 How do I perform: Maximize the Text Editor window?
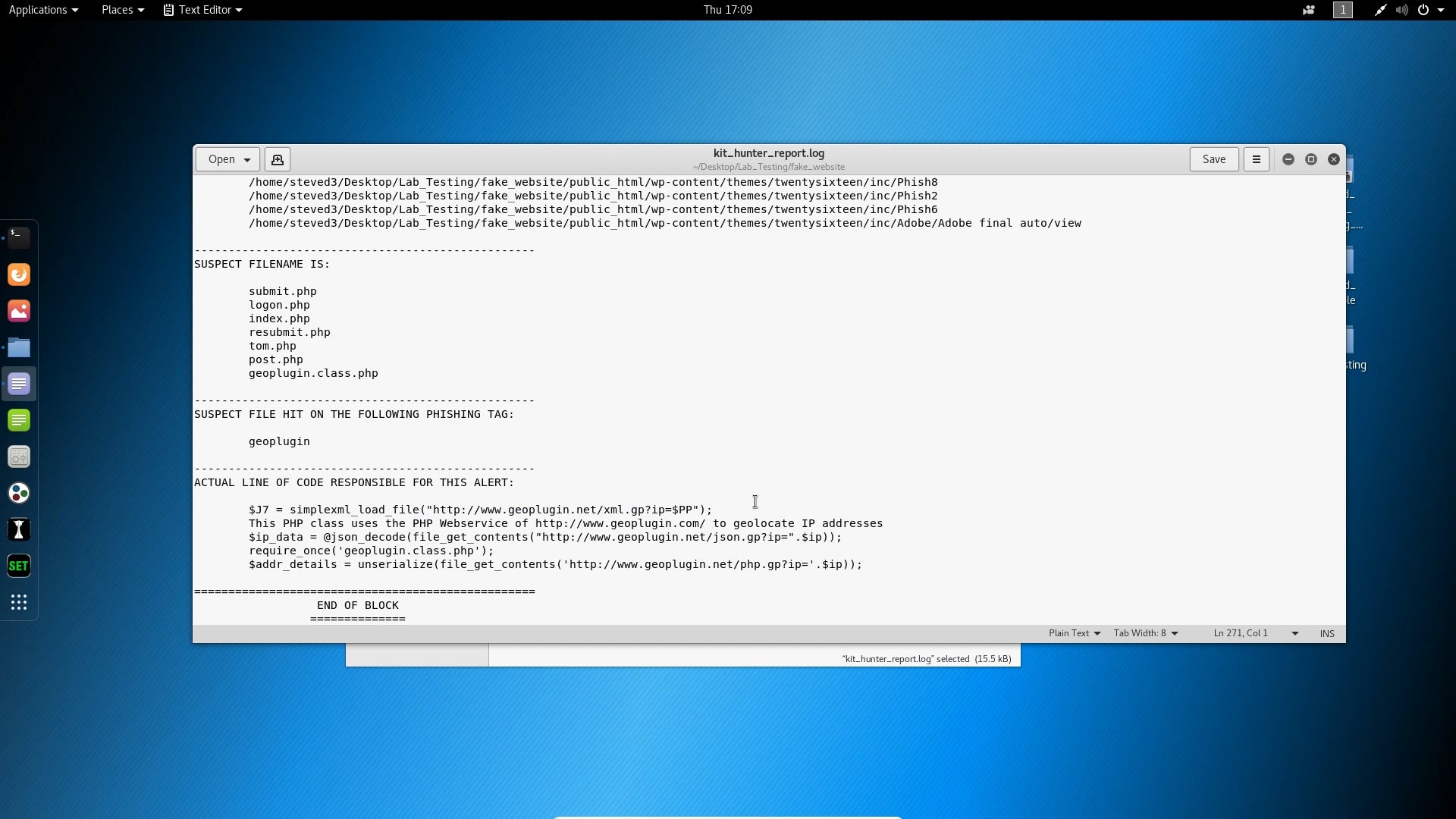pos(1310,159)
